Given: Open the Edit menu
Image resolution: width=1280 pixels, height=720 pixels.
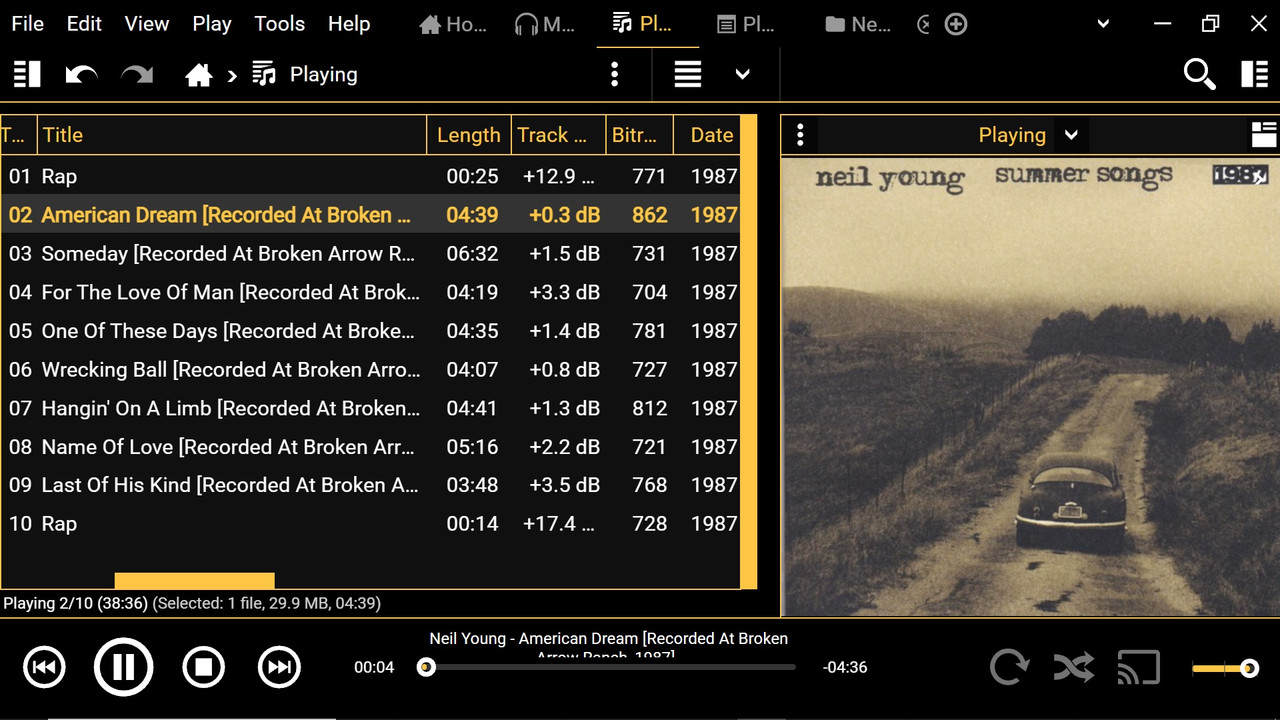Looking at the screenshot, I should point(84,24).
